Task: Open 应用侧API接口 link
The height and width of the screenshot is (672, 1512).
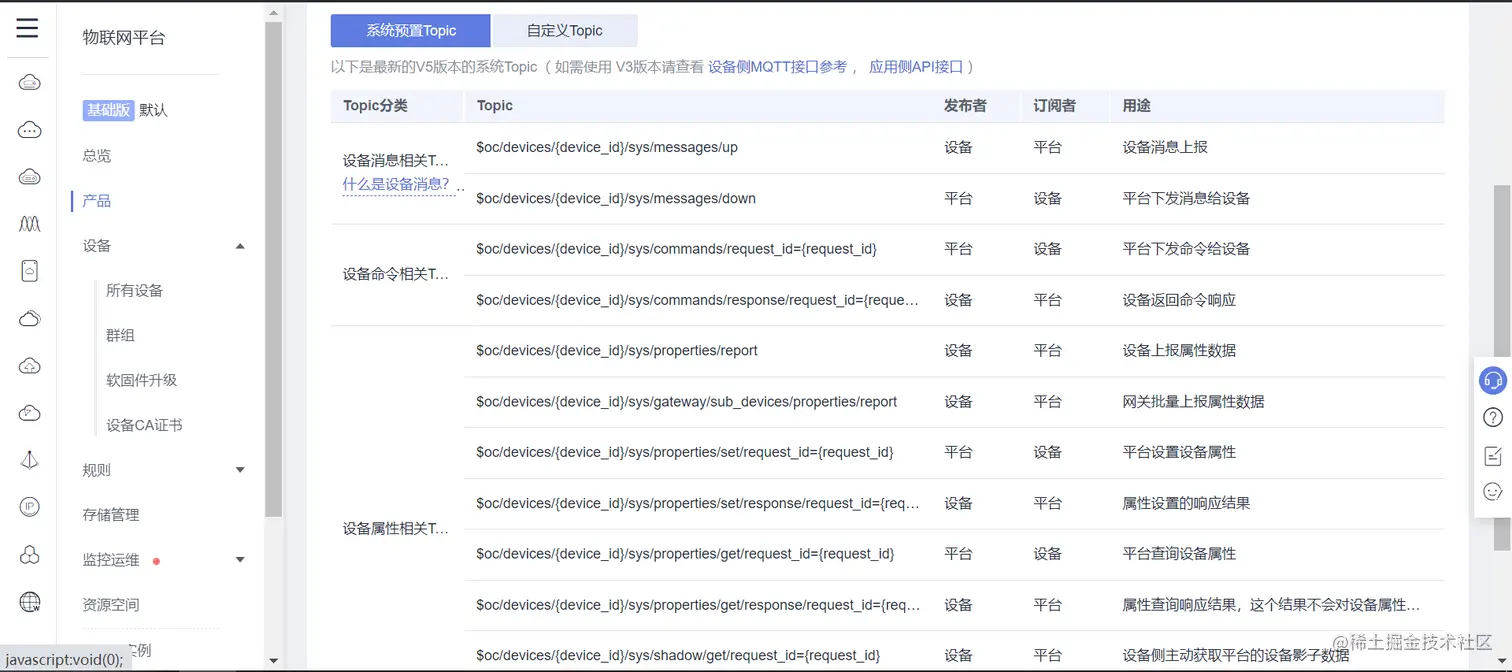Action: (x=916, y=67)
